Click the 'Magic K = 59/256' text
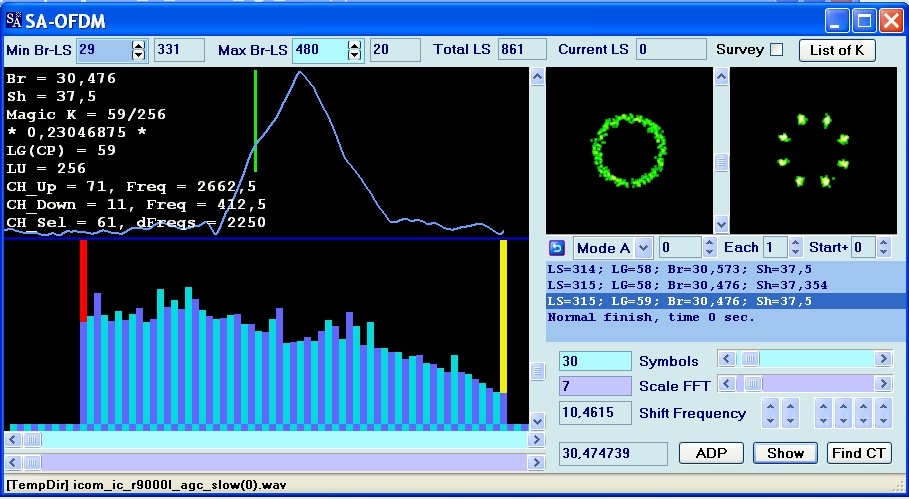The height and width of the screenshot is (499, 909). click(x=86, y=114)
